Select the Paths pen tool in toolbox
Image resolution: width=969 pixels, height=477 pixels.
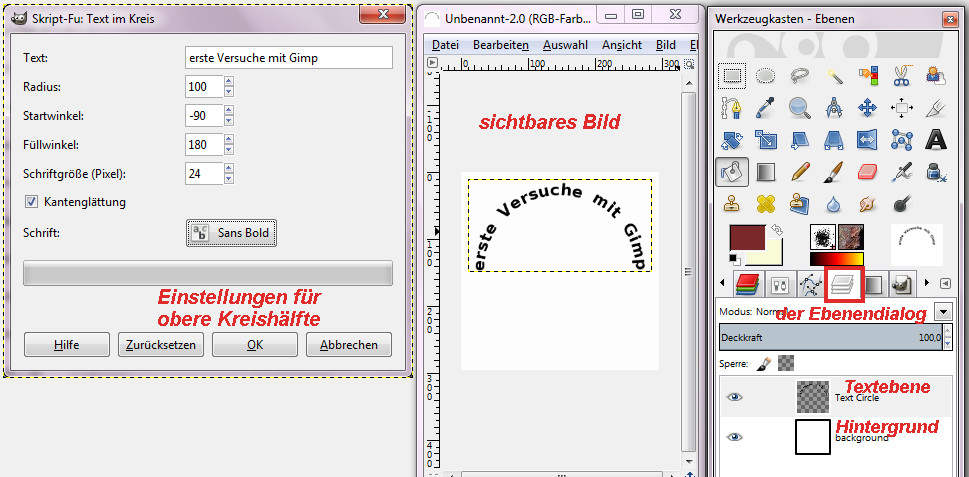732,108
